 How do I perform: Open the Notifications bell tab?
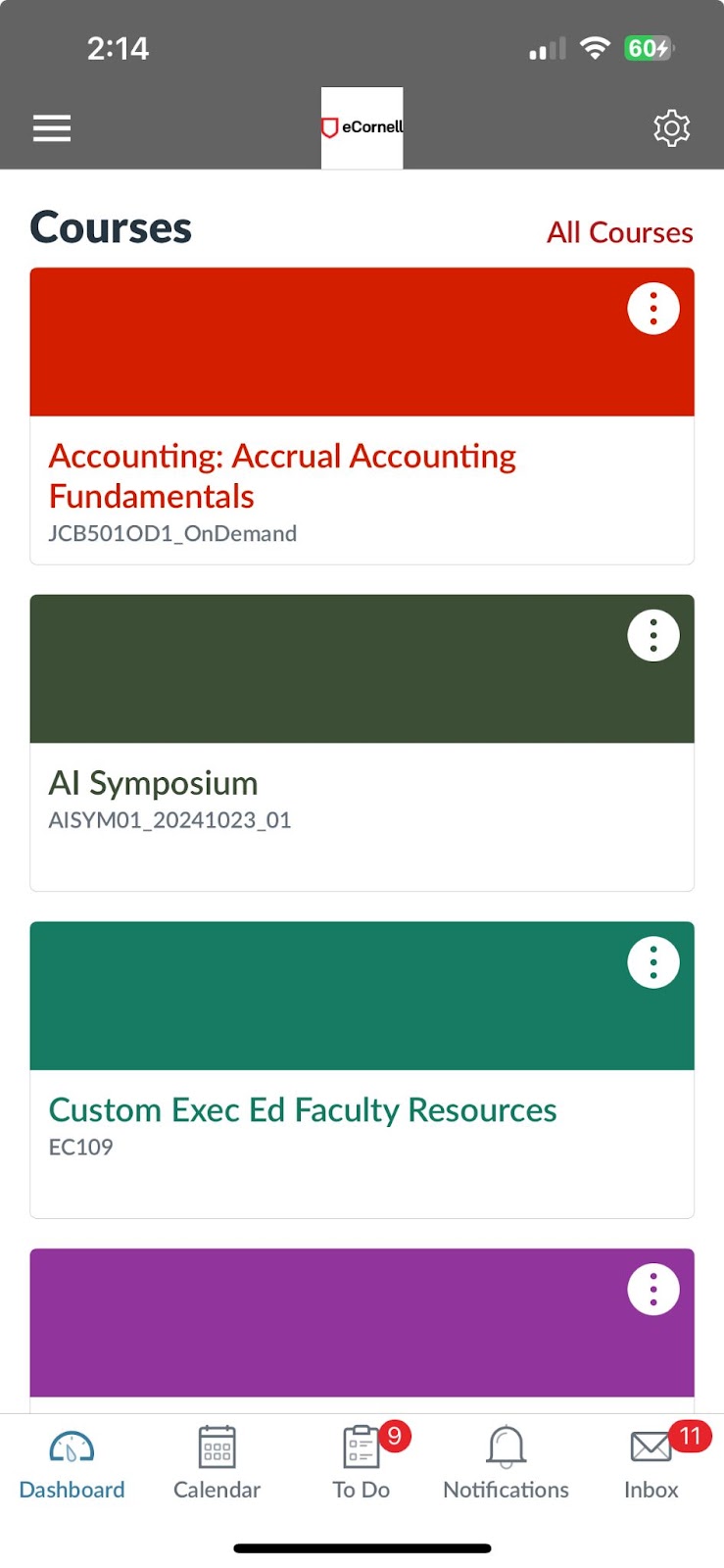click(x=506, y=1463)
